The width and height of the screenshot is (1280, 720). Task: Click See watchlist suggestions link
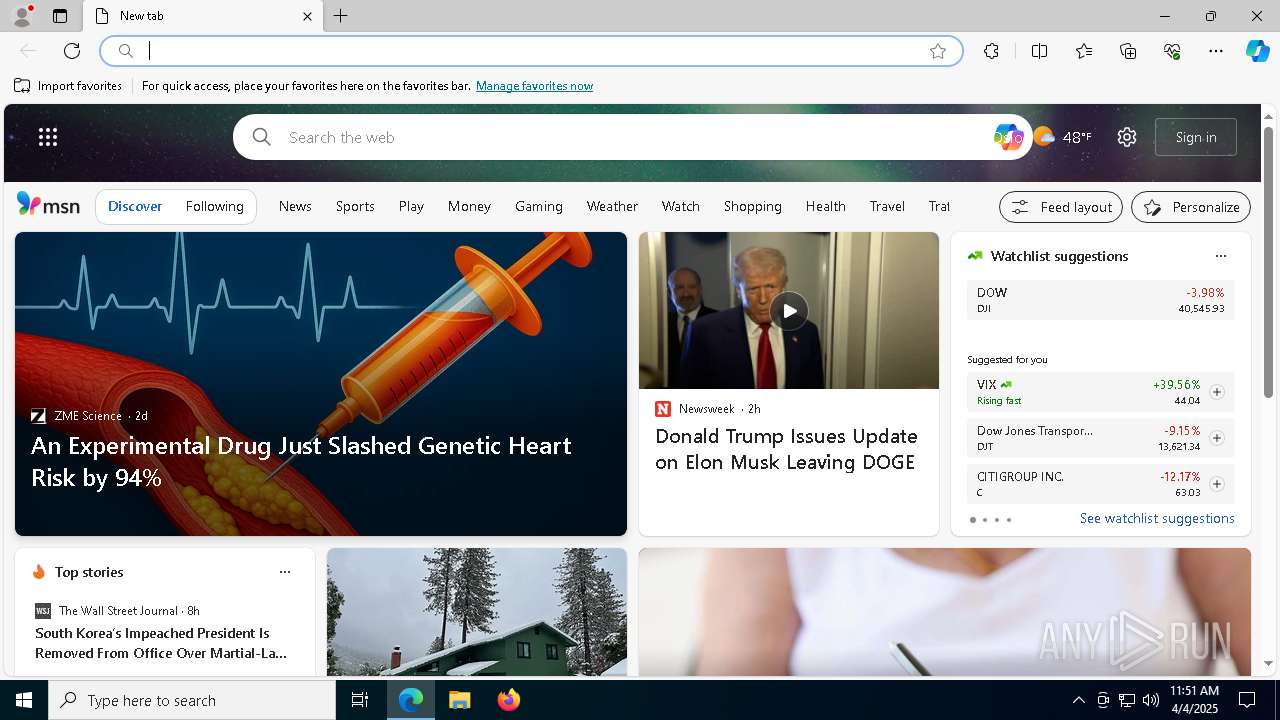point(1157,518)
